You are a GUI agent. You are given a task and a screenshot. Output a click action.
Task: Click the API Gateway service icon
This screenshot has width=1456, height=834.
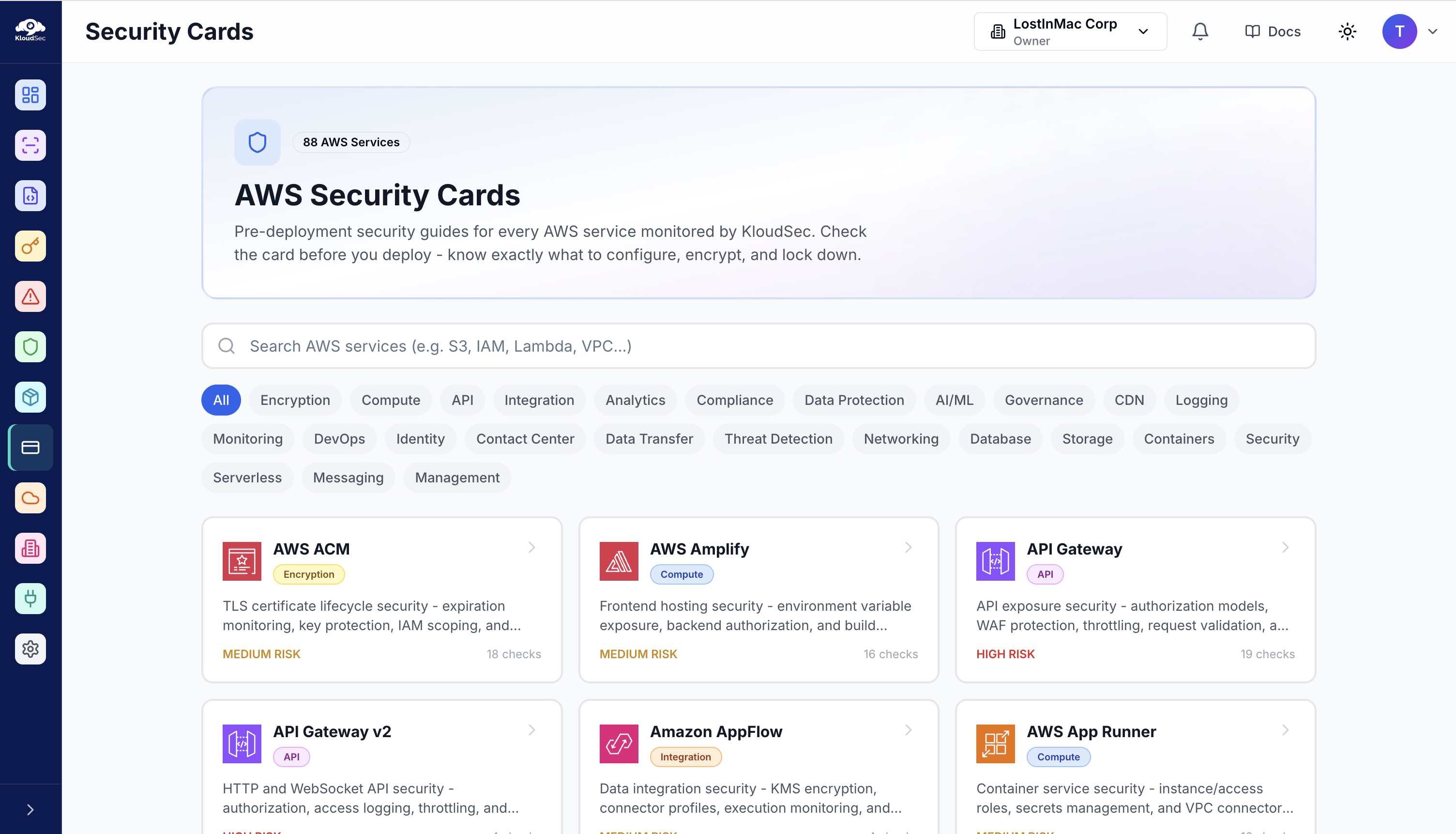click(x=995, y=561)
